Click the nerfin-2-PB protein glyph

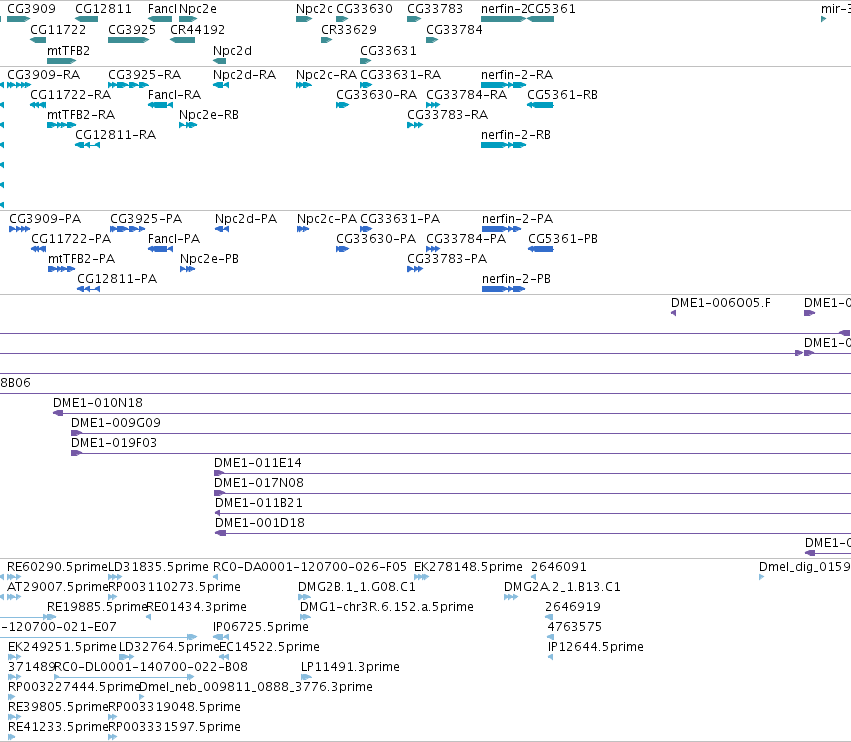[x=503, y=289]
